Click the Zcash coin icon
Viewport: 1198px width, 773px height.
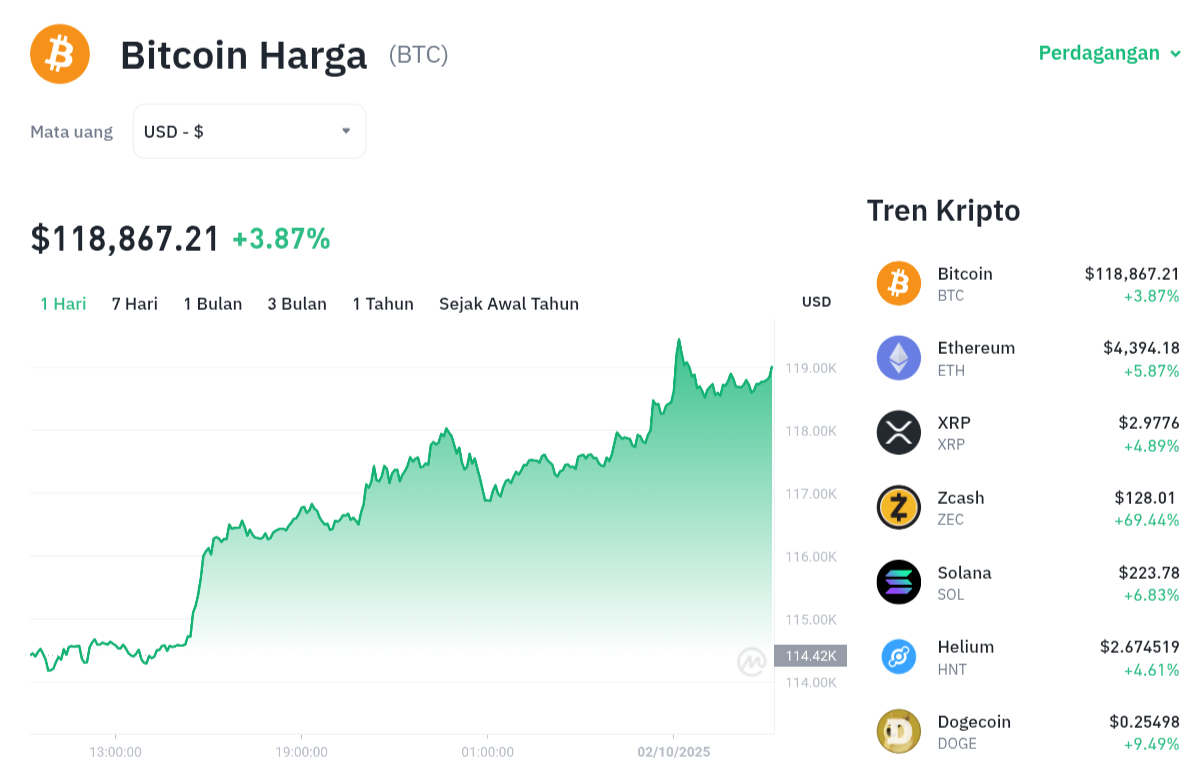click(x=898, y=507)
